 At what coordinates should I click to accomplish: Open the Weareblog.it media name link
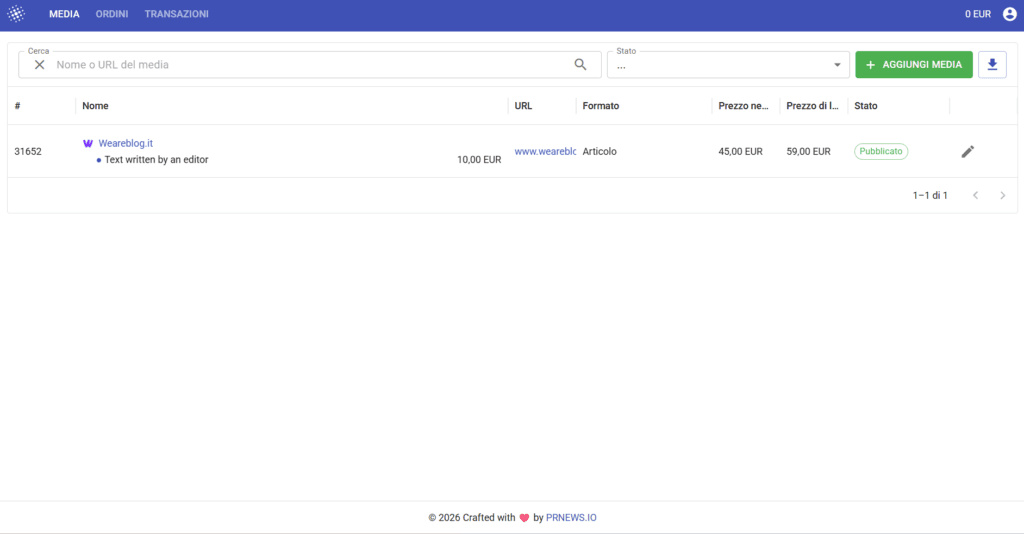125,144
